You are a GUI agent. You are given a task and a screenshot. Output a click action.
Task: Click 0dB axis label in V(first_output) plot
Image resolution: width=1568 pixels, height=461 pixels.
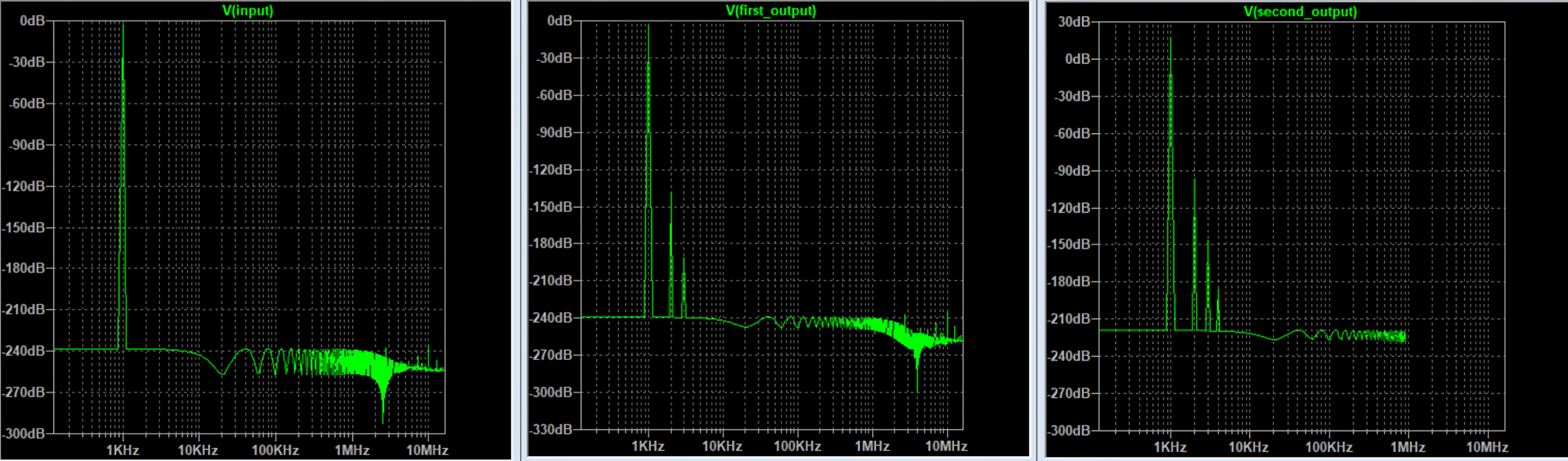(559, 21)
